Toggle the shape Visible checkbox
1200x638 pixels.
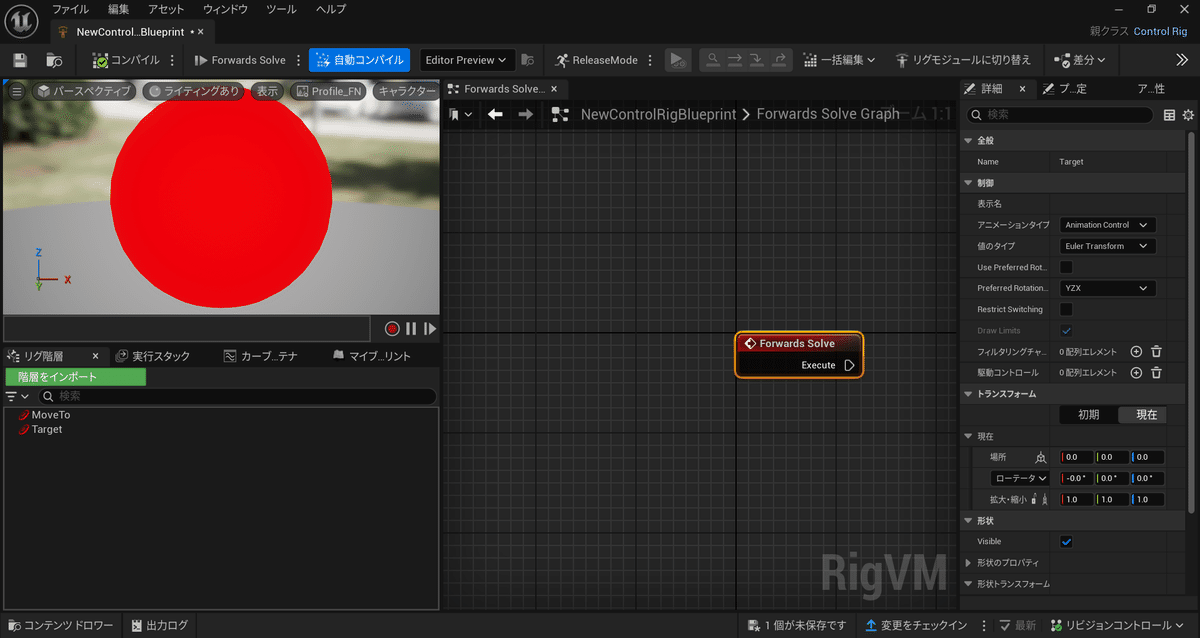[x=1066, y=541]
